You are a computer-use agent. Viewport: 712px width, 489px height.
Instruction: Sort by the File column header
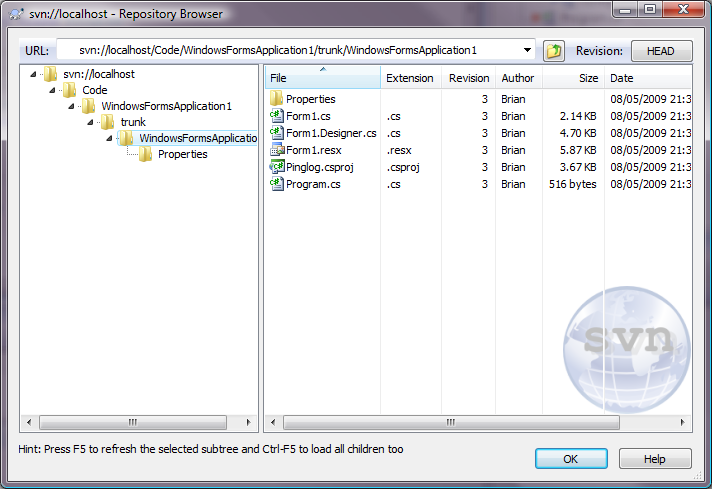point(323,78)
